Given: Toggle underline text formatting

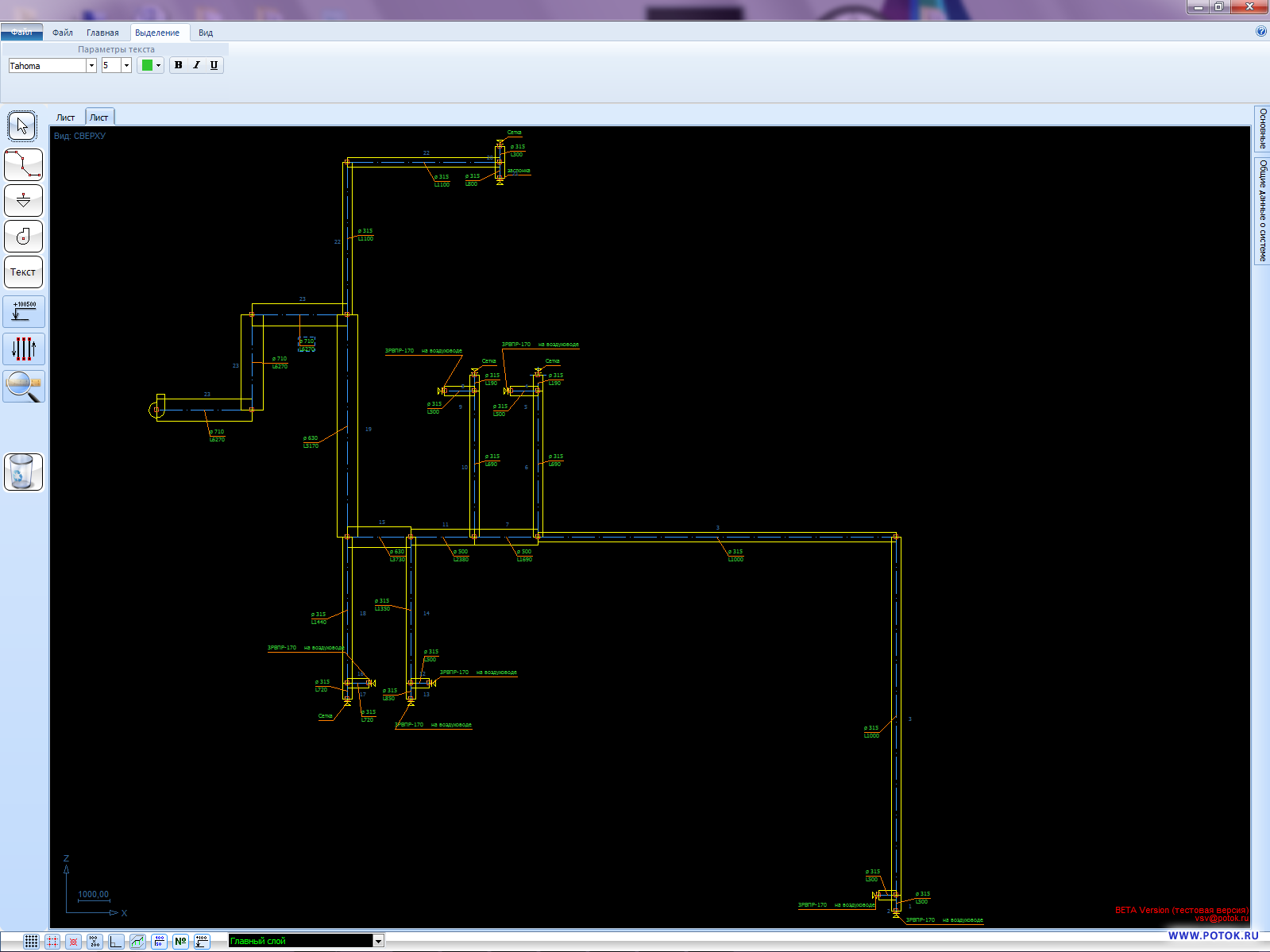Looking at the screenshot, I should [x=214, y=65].
